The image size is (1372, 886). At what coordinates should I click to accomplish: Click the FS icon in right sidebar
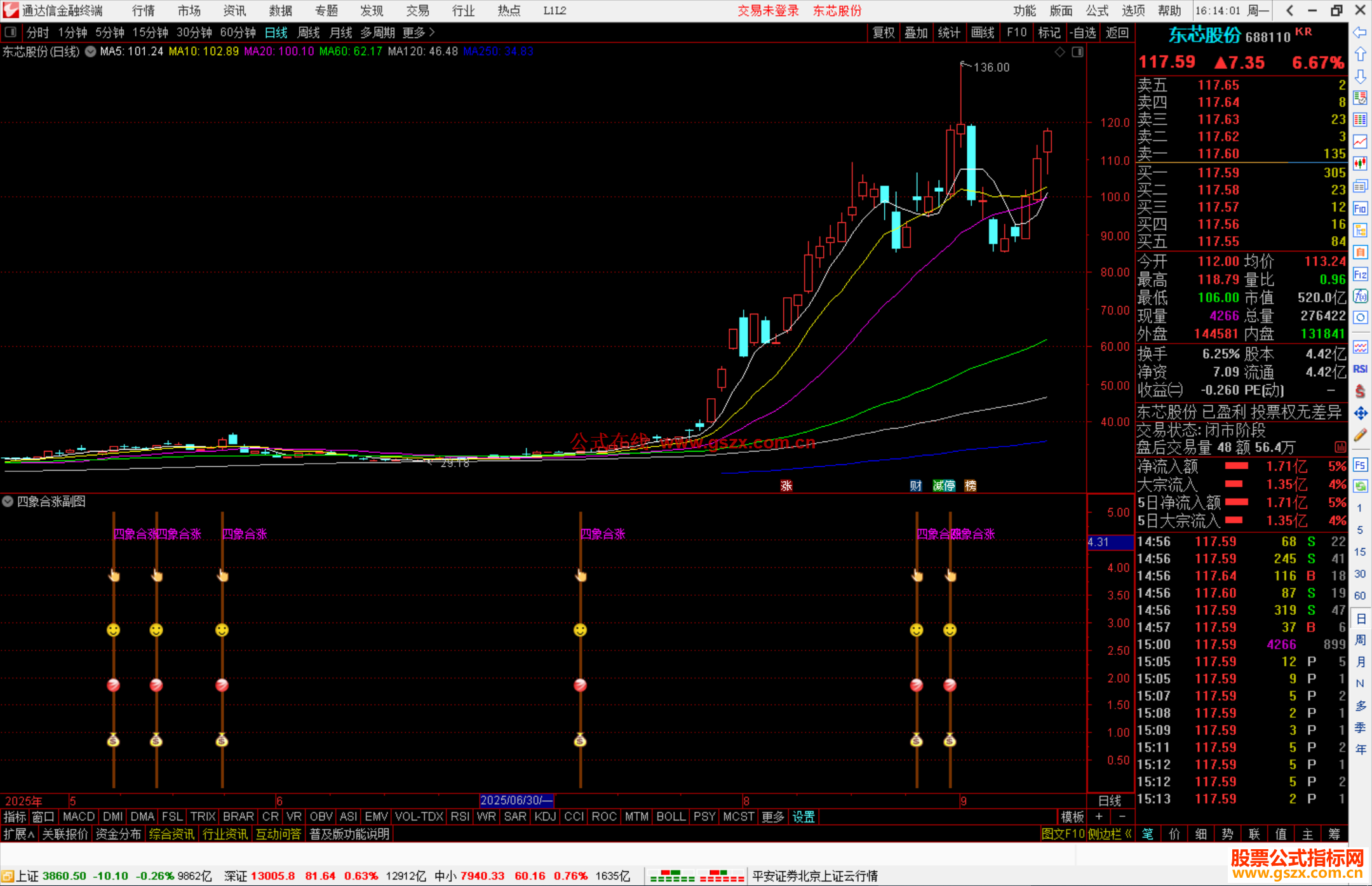[1360, 465]
